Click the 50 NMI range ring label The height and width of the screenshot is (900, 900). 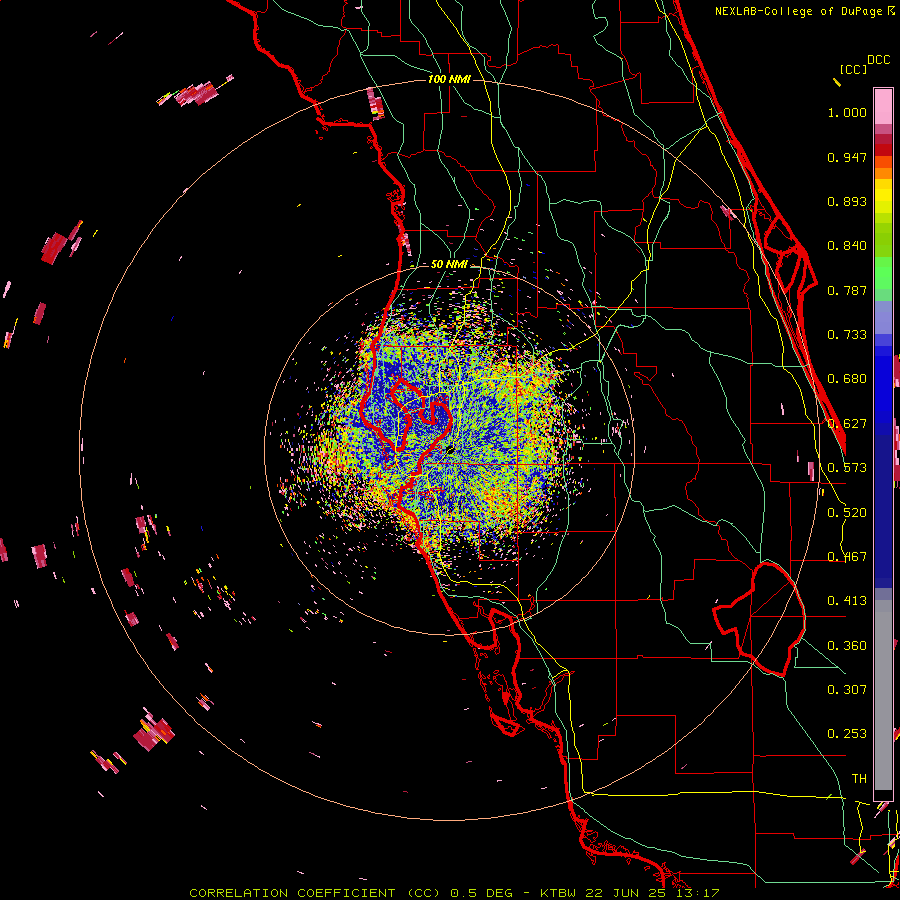(449, 265)
